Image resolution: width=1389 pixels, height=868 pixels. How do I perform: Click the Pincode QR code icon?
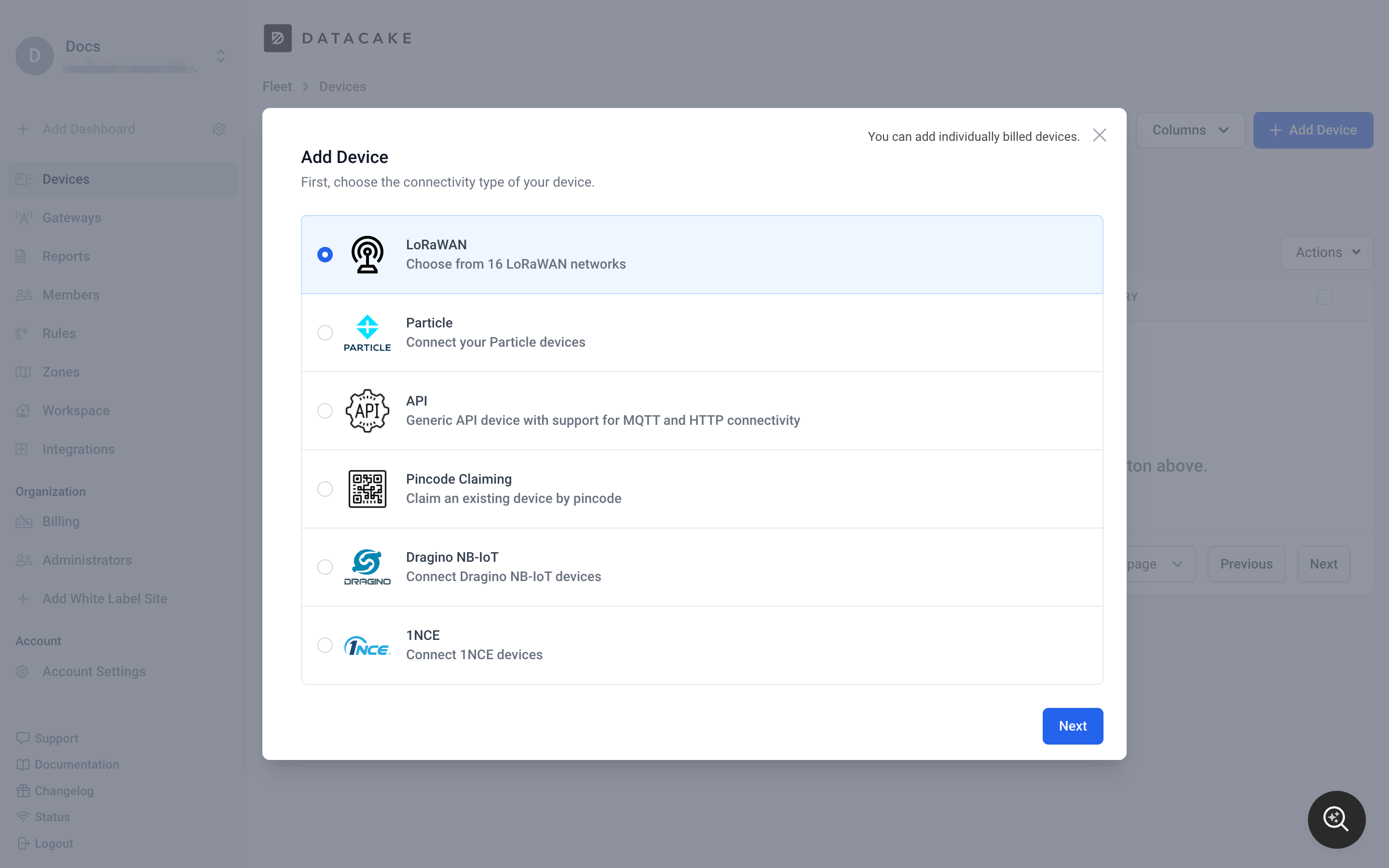click(x=367, y=489)
